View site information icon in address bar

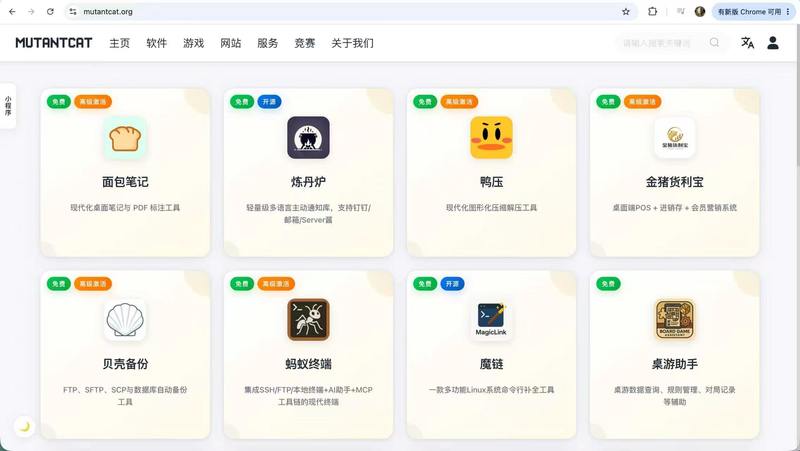(73, 11)
